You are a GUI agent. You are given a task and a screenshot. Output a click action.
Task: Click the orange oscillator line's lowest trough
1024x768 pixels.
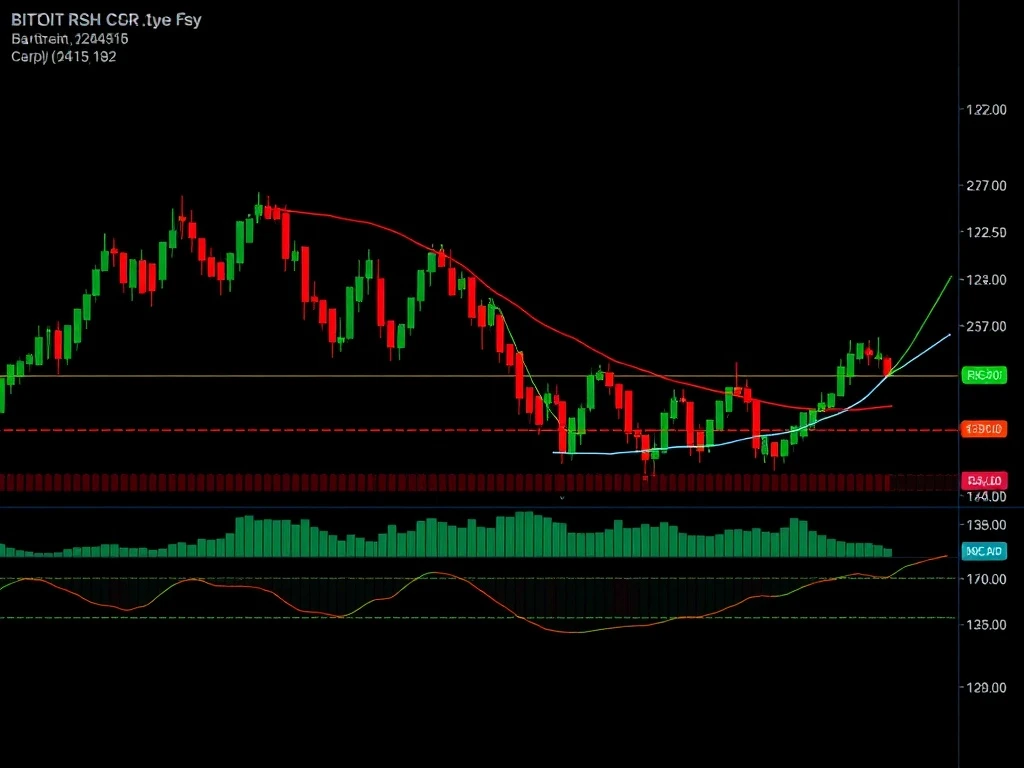tap(570, 632)
